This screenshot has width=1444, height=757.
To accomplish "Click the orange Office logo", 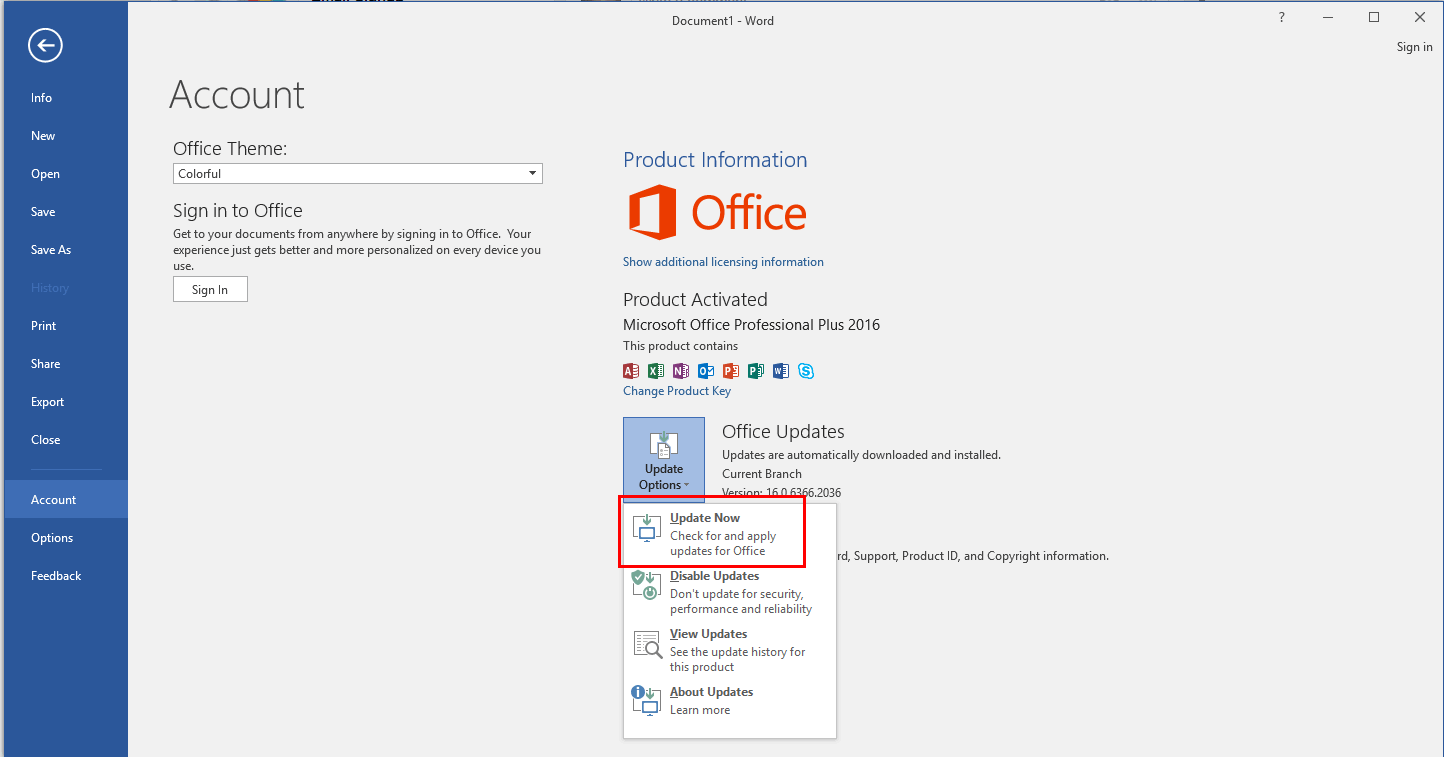I will pyautogui.click(x=717, y=212).
